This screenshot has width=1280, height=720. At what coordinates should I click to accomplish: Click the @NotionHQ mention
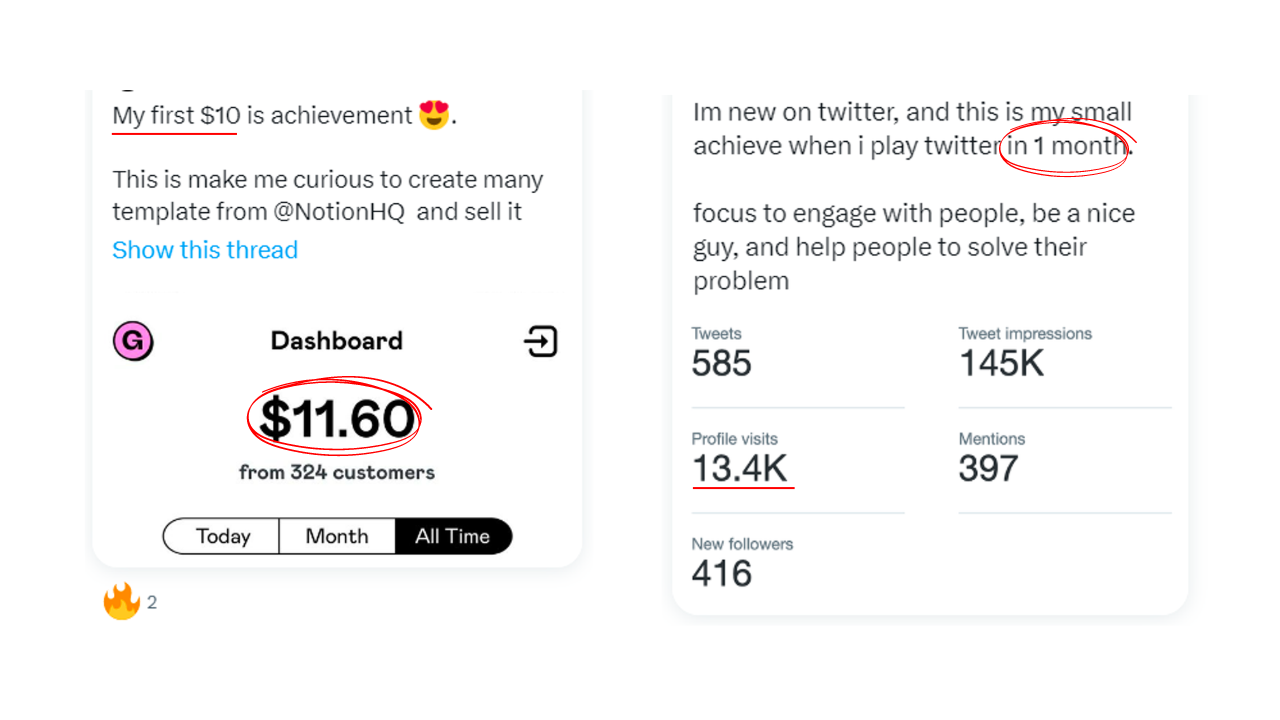(x=339, y=212)
